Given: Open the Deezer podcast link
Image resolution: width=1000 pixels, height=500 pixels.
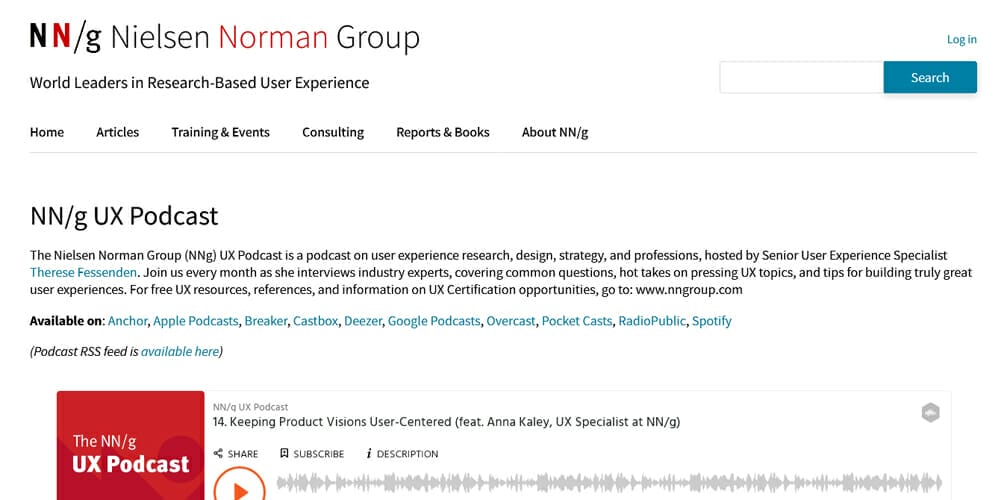Looking at the screenshot, I should click(363, 321).
